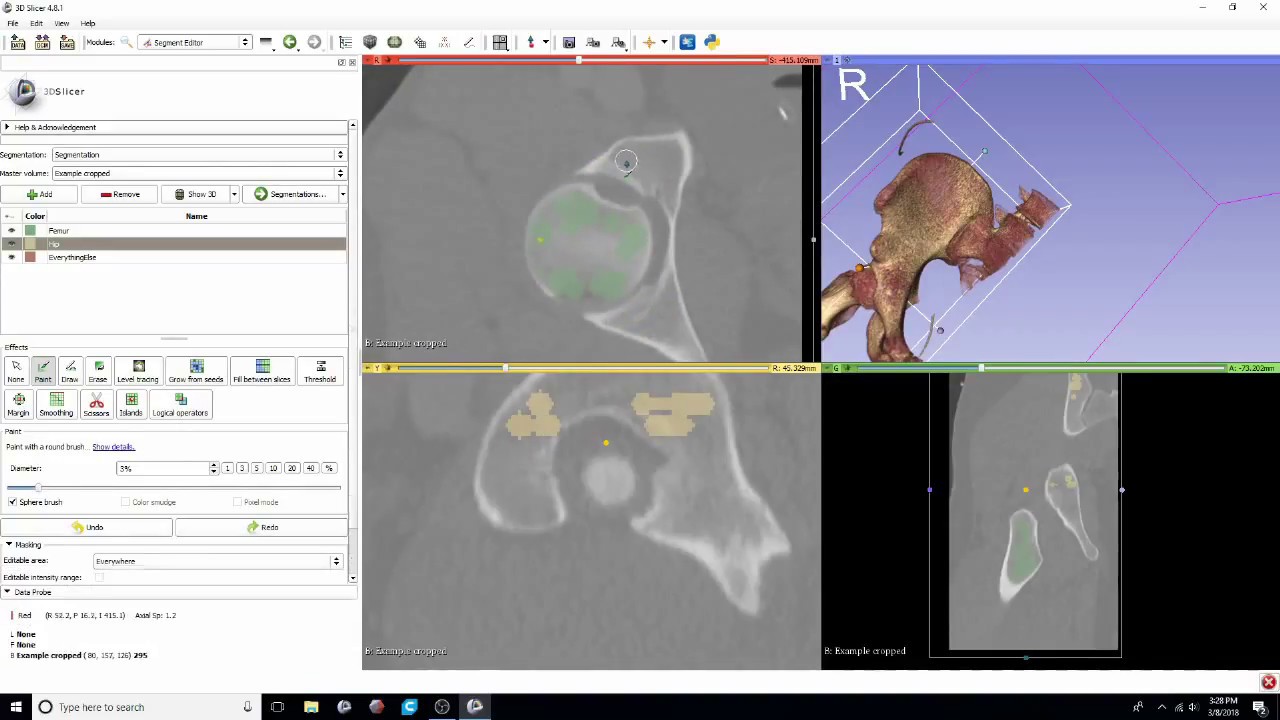
Task: Open Show 3D options arrow
Action: tap(234, 194)
